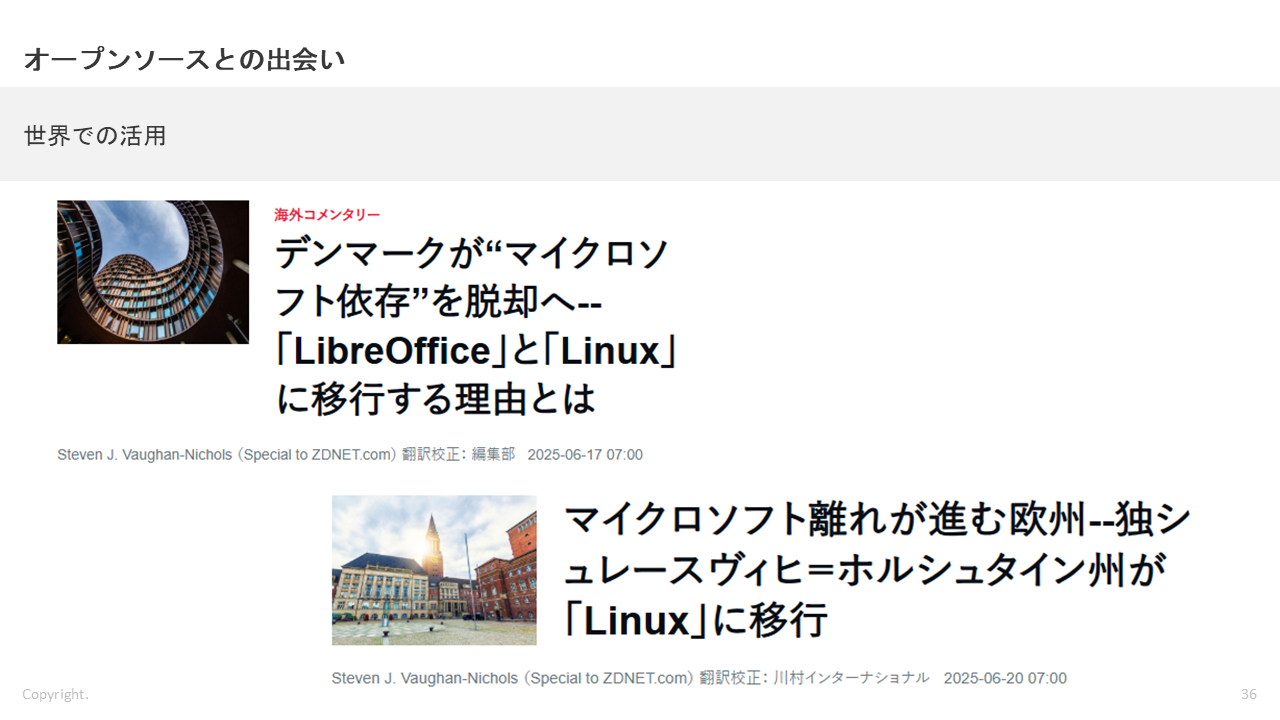
Task: Click the Copyright footer text
Action: coord(56,694)
